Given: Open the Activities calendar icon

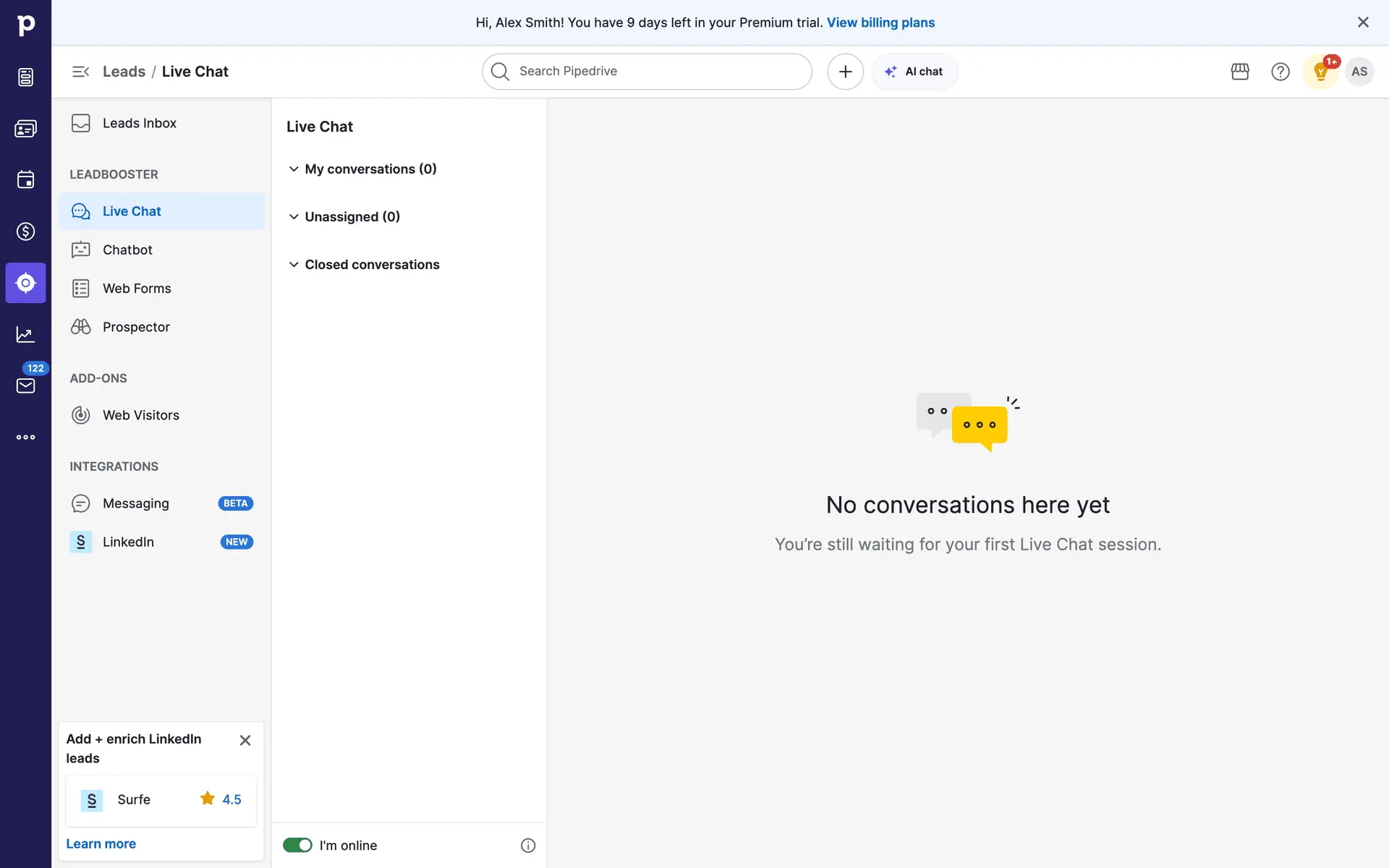Looking at the screenshot, I should (25, 179).
